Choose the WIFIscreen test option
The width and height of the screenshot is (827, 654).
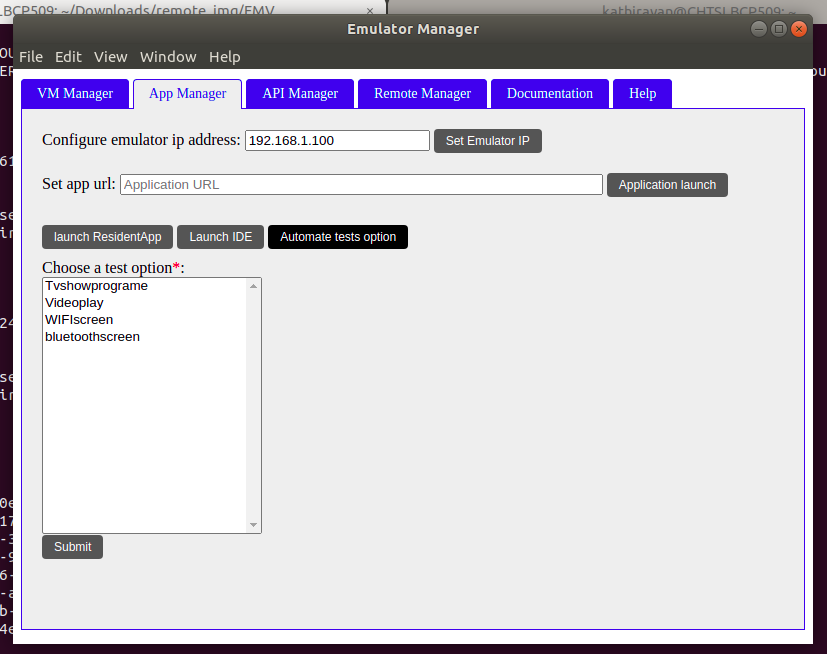tap(79, 320)
